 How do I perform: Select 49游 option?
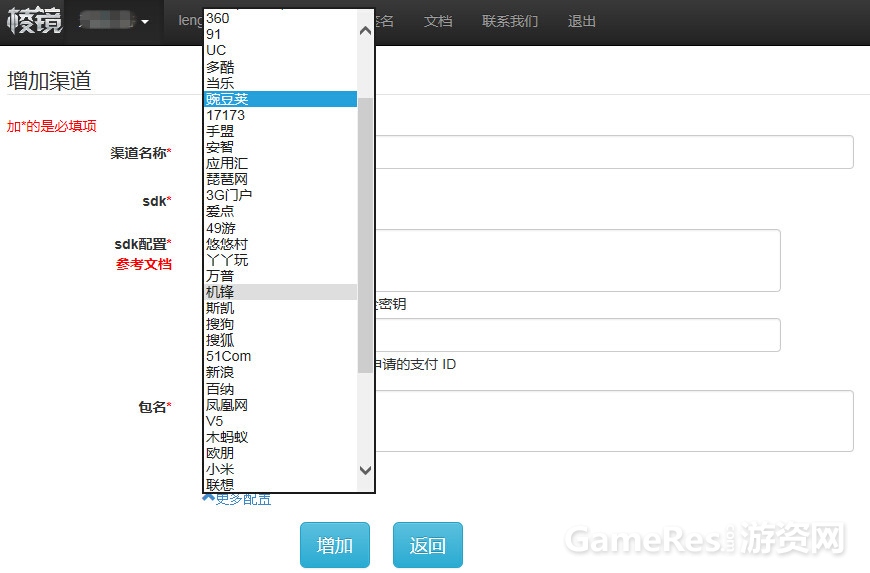pyautogui.click(x=281, y=227)
